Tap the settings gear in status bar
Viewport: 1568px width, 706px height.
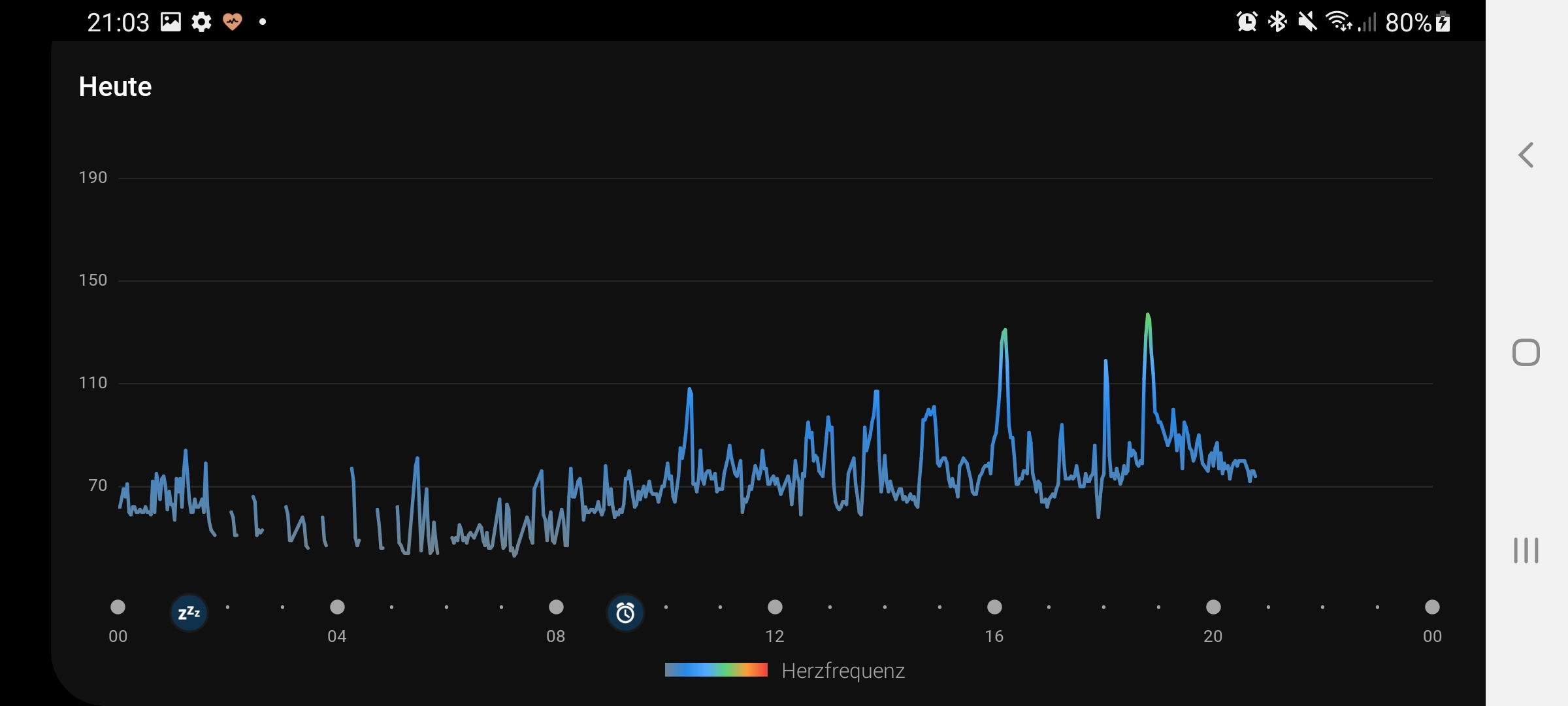tap(201, 22)
